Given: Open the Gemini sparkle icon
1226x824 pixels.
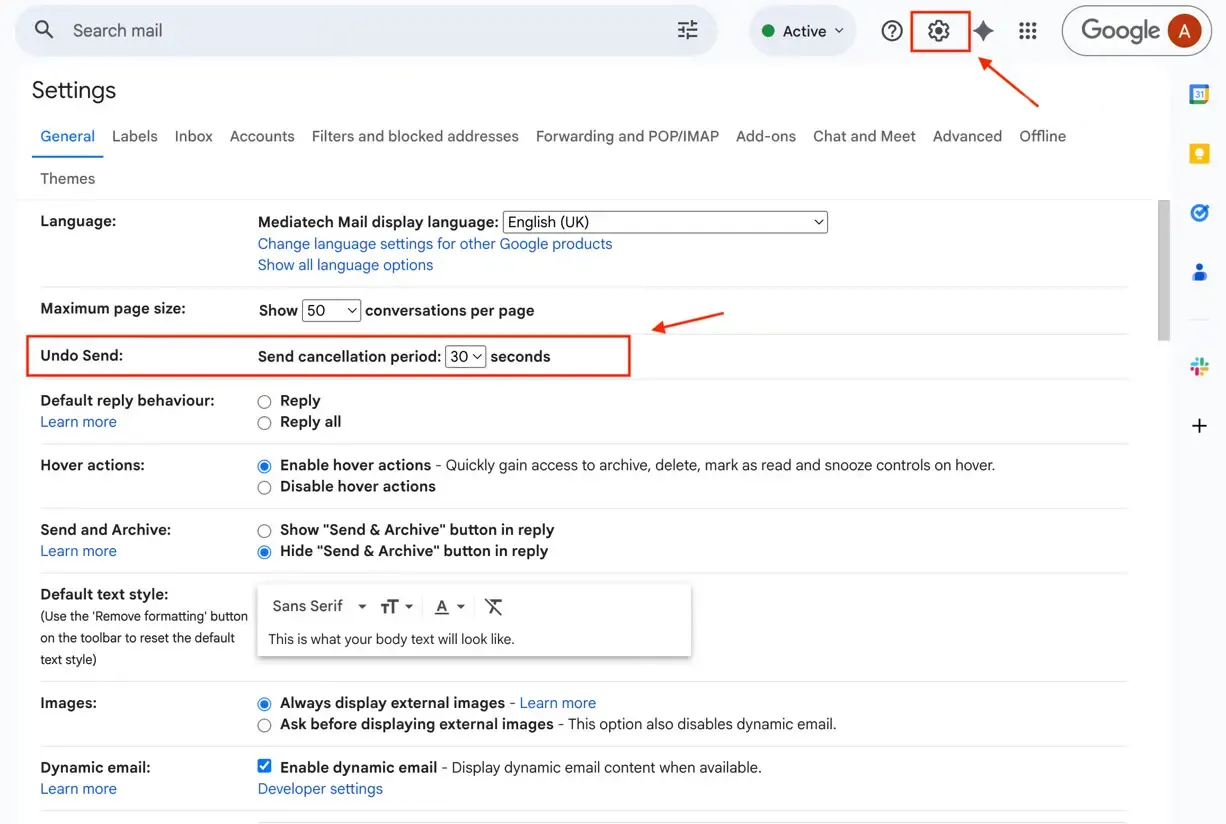Looking at the screenshot, I should pos(984,31).
